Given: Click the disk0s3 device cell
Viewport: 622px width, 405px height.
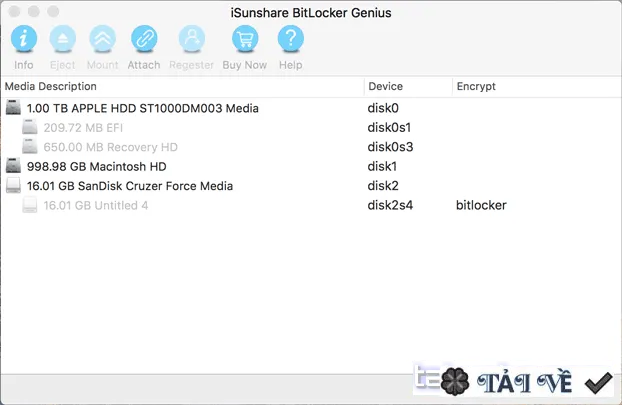Looking at the screenshot, I should point(390,147).
